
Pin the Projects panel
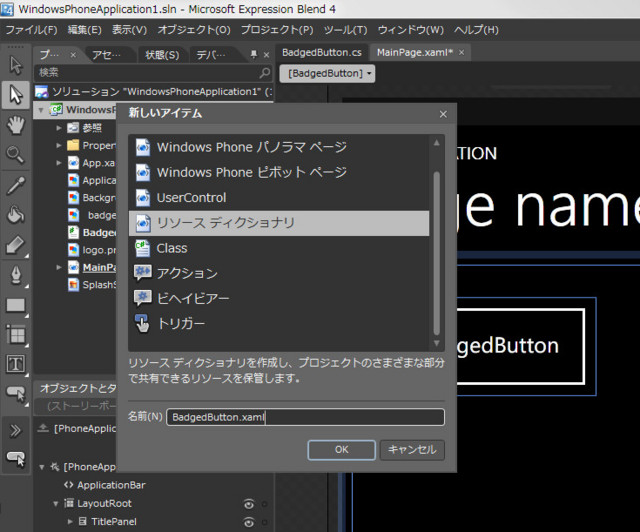tap(254, 54)
